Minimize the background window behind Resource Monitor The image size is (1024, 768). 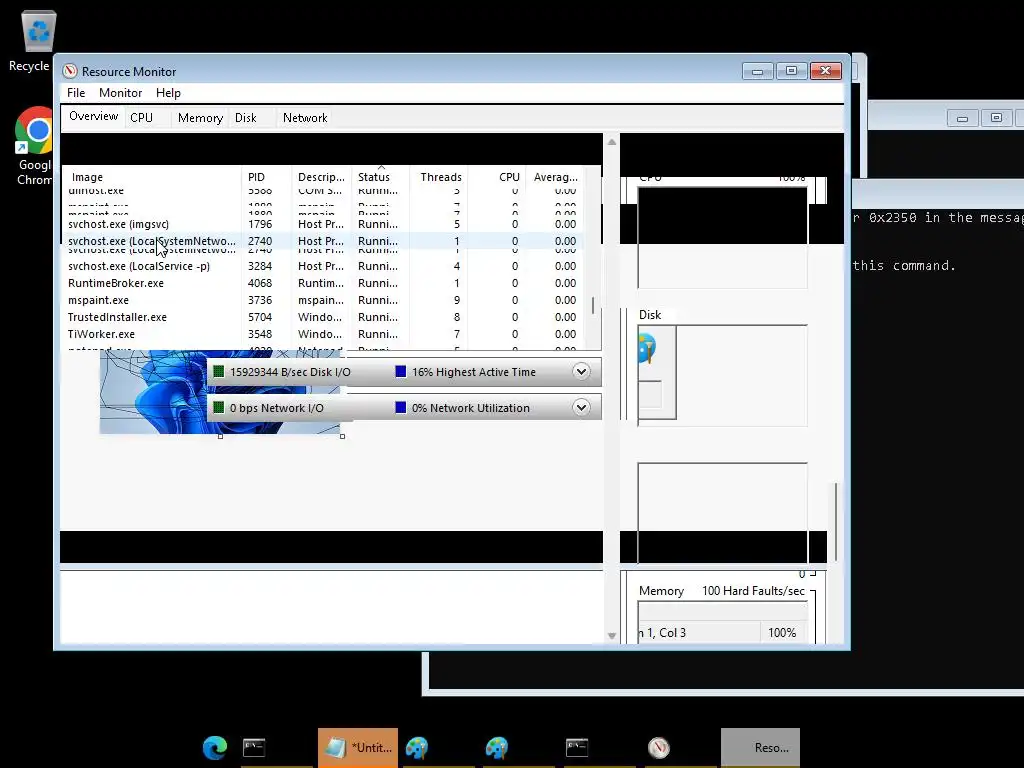pyautogui.click(x=962, y=118)
